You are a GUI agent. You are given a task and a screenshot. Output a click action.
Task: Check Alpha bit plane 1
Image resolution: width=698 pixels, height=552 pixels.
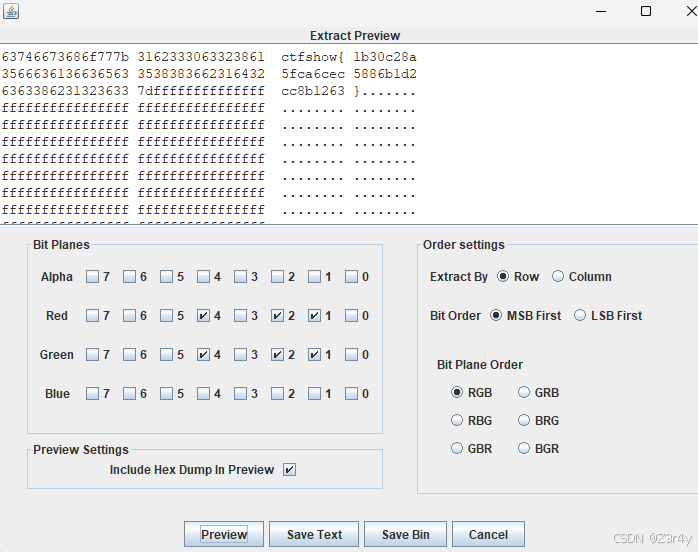point(314,277)
